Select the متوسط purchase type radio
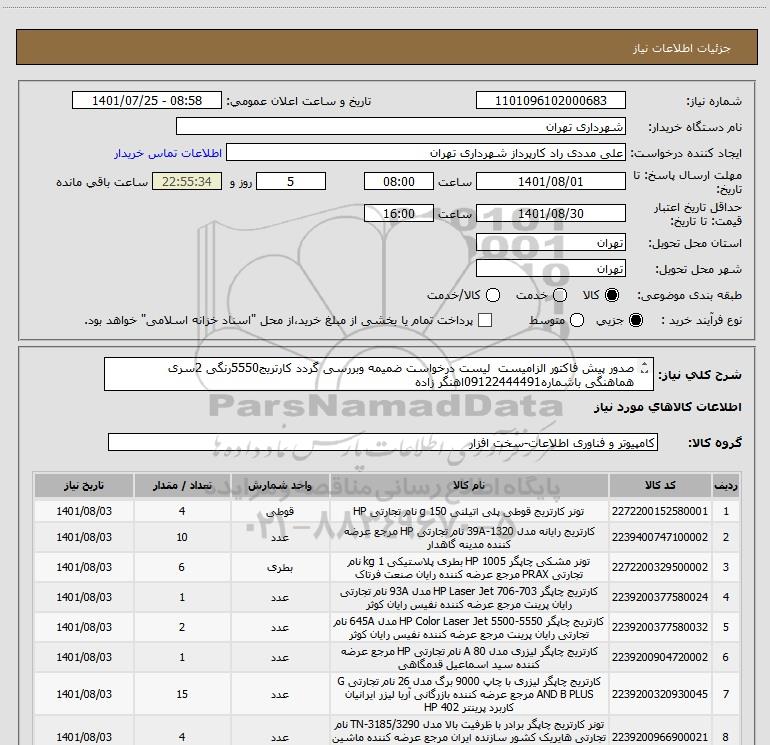The height and width of the screenshot is (745, 770). (x=577, y=320)
